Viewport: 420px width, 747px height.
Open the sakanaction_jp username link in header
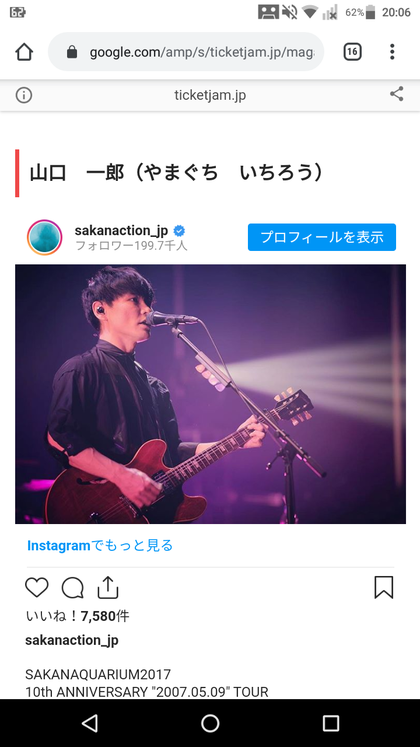(x=121, y=231)
